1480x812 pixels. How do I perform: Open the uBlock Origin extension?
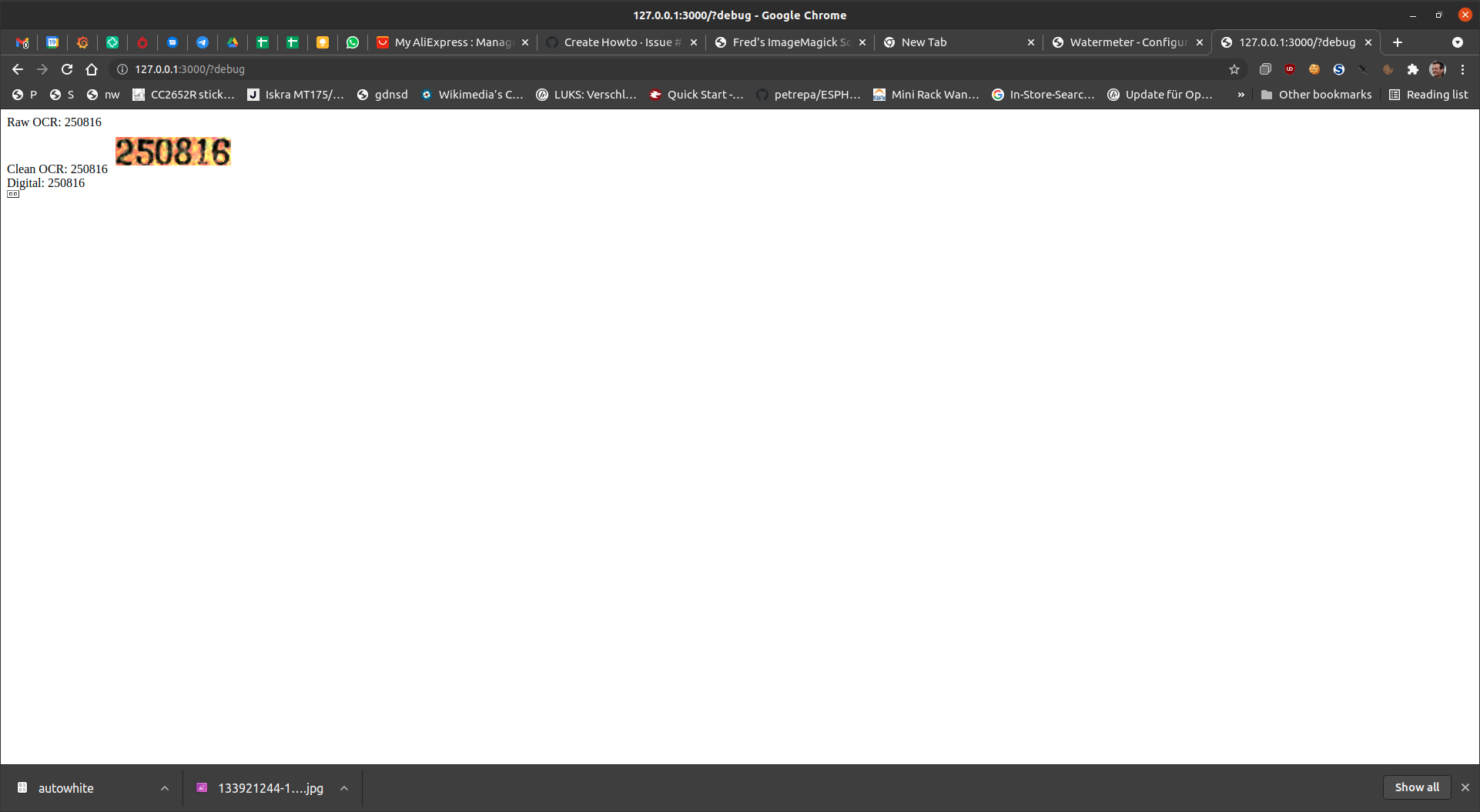(x=1290, y=69)
